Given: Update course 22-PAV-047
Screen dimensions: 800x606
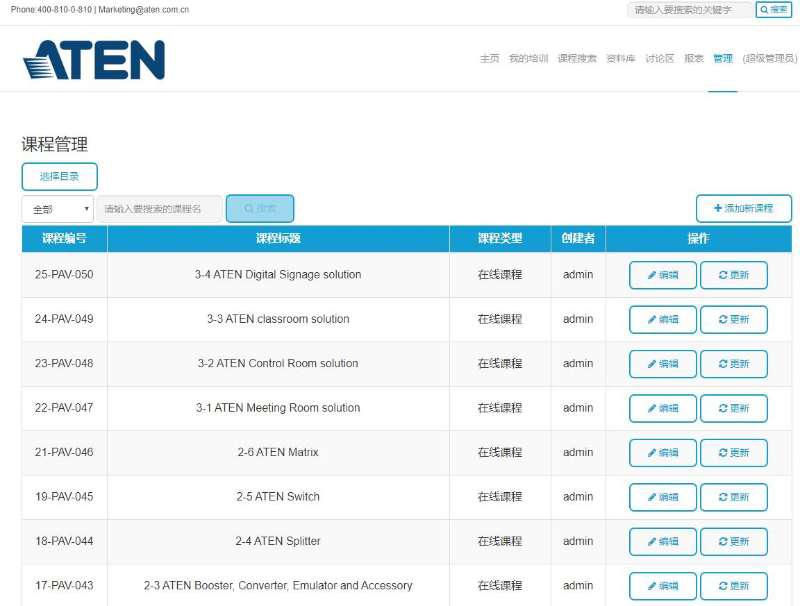Looking at the screenshot, I should [734, 408].
